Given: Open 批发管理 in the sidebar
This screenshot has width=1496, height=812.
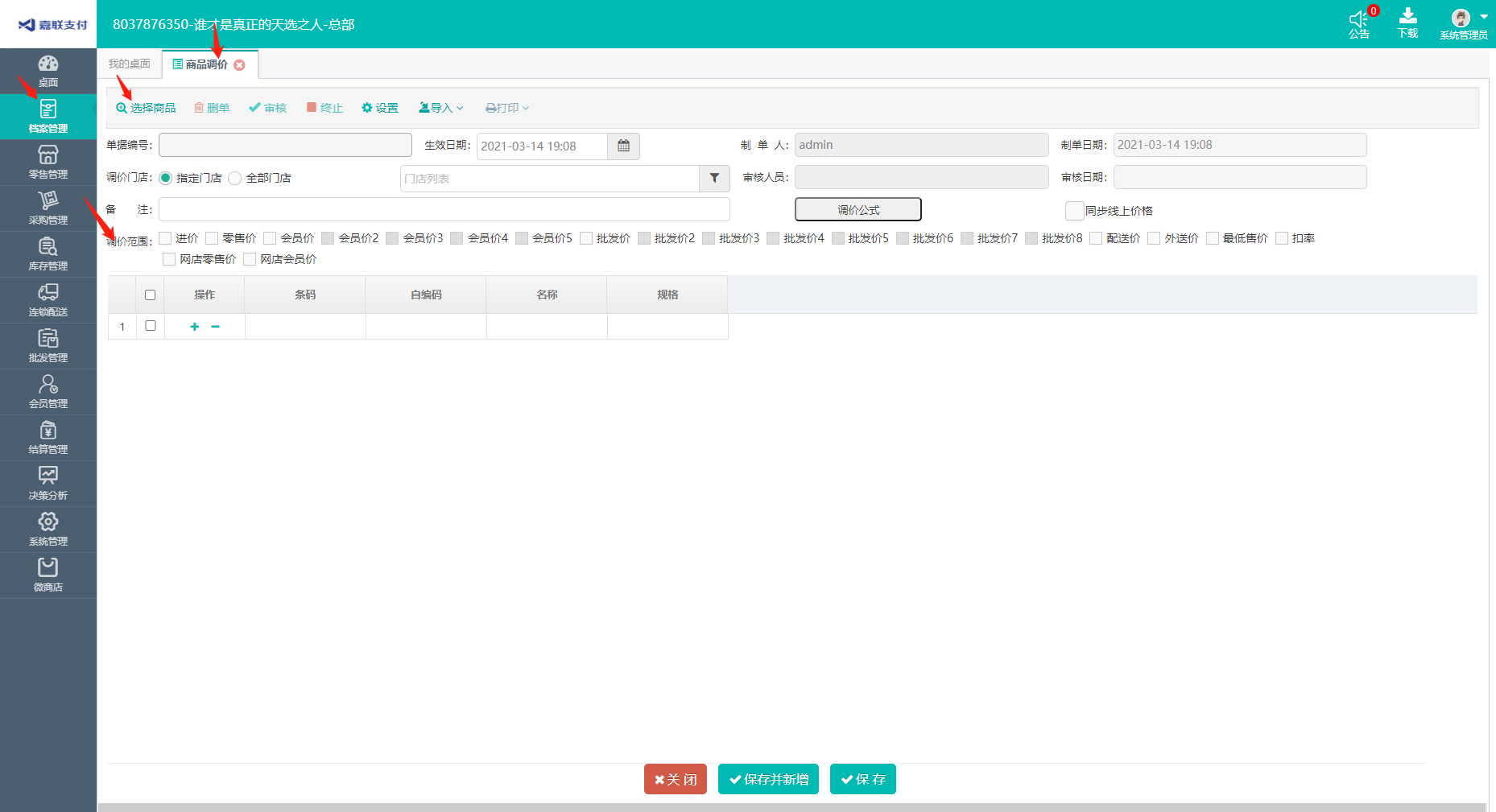Looking at the screenshot, I should tap(48, 346).
